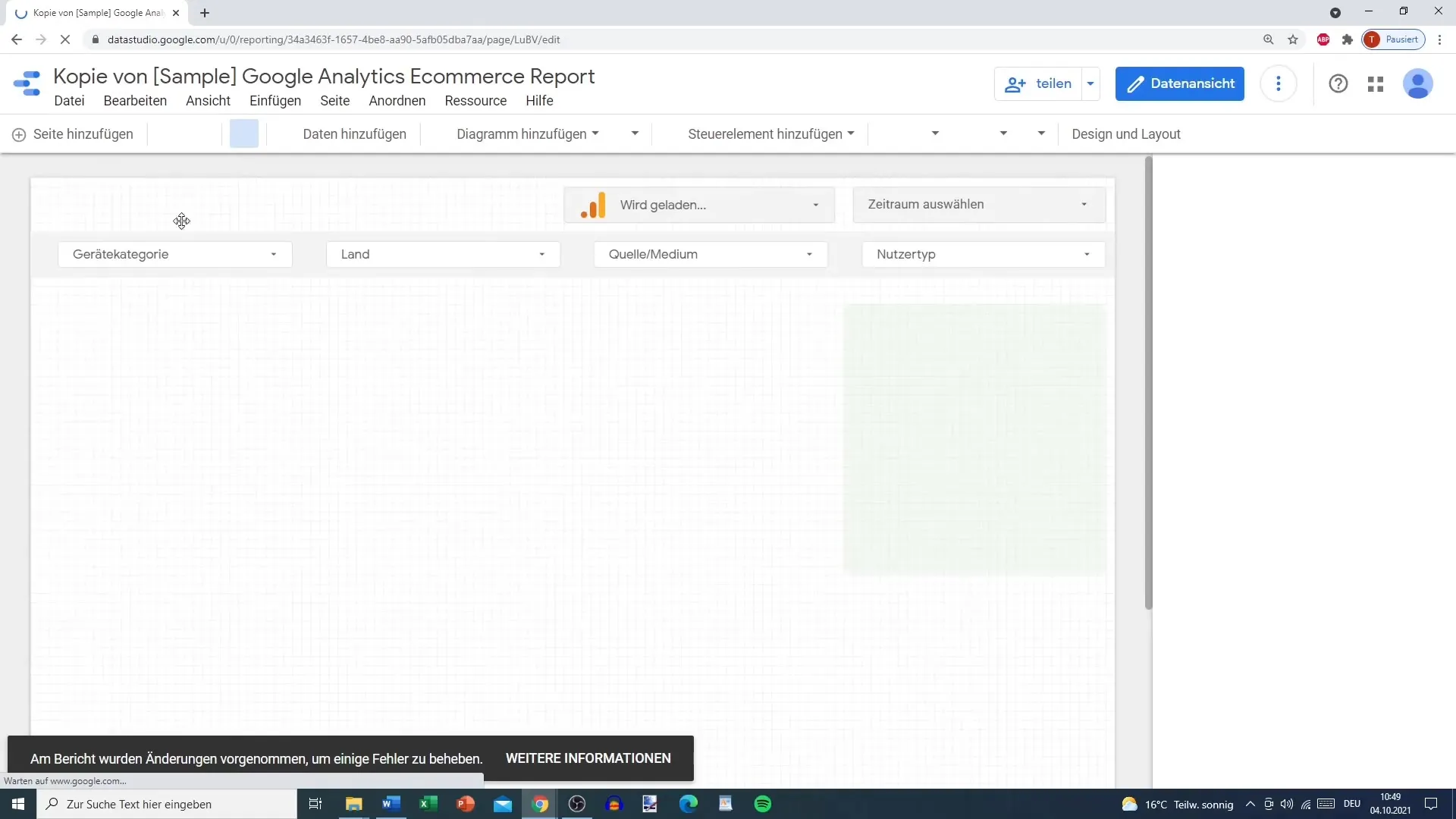Open the browser zoom magnifier icon
Screen dimensions: 1456x819
pos(1268,39)
